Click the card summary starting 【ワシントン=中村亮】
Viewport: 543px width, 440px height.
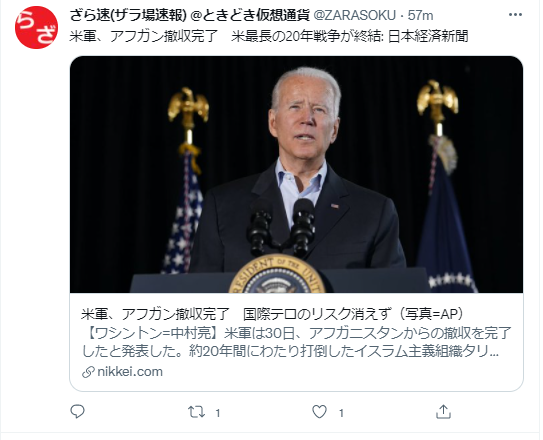tap(296, 342)
